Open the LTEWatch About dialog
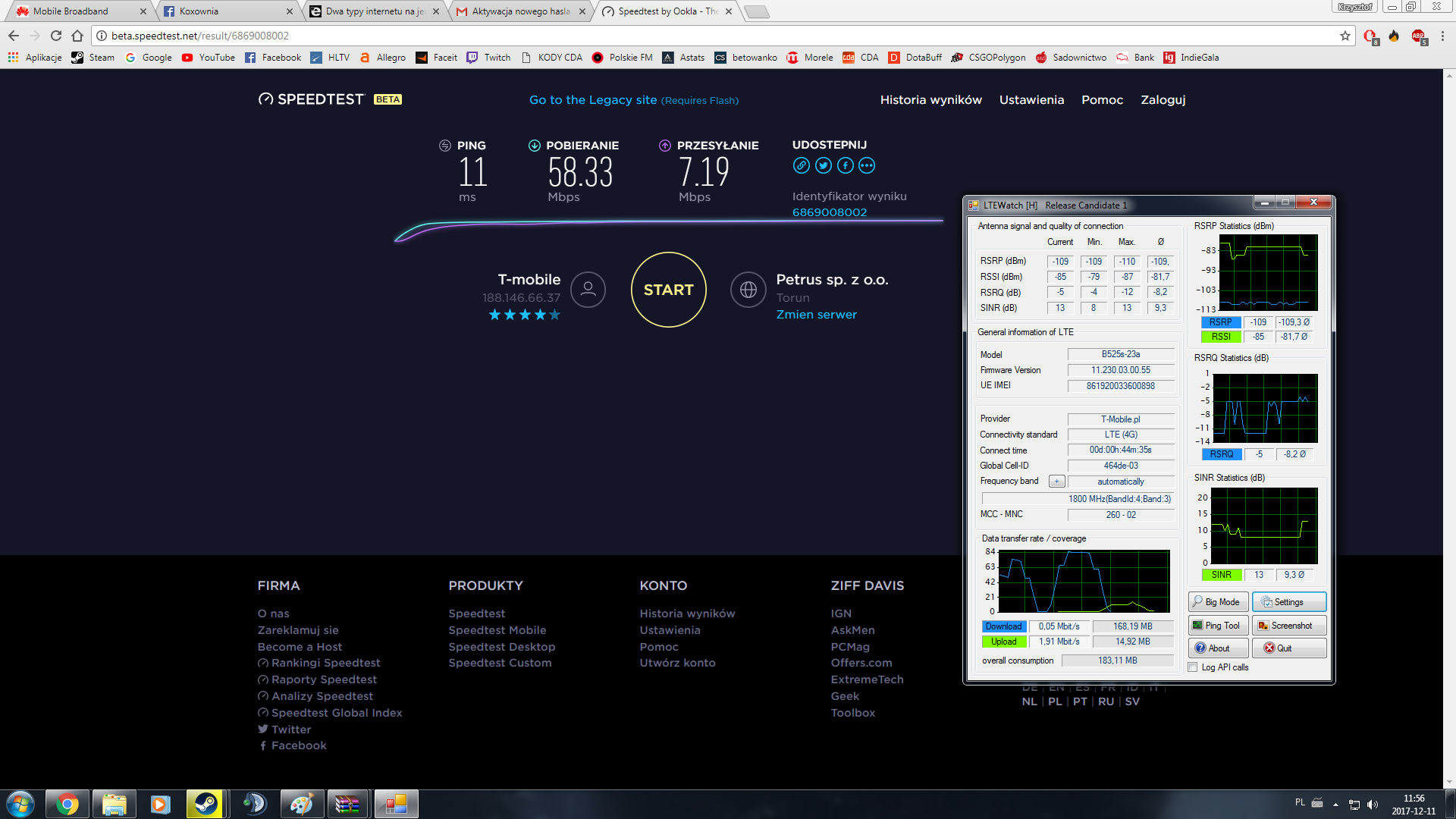1456x819 pixels. (1218, 648)
